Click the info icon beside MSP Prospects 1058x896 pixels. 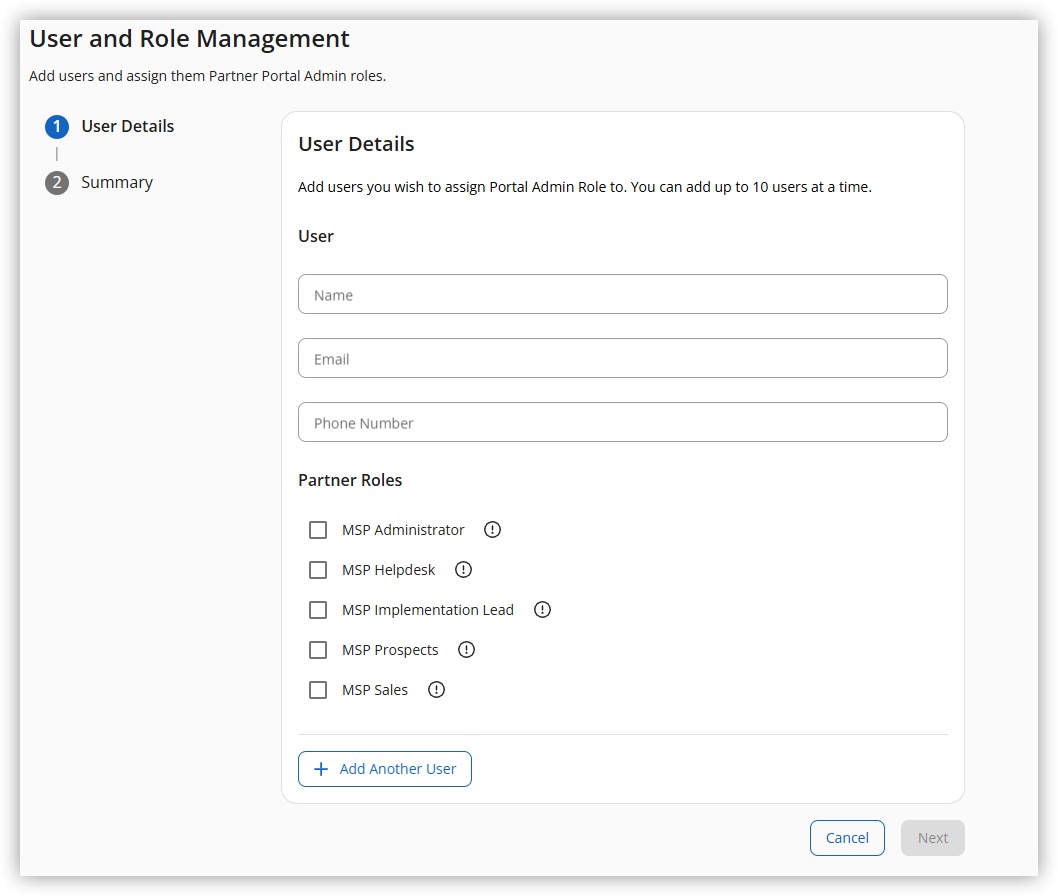click(465, 649)
